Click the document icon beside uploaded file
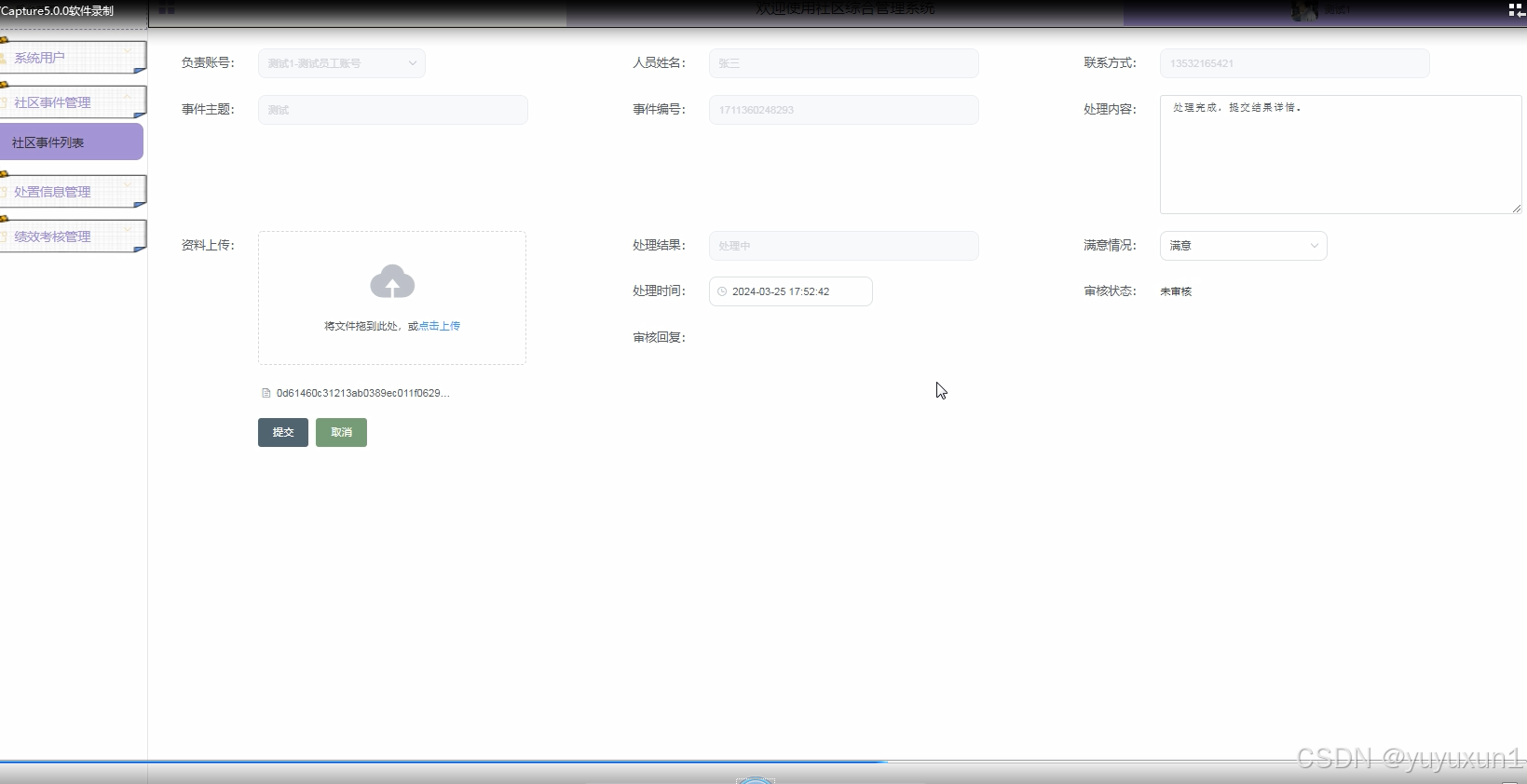Screen dimensions: 1527x784 coord(266,393)
